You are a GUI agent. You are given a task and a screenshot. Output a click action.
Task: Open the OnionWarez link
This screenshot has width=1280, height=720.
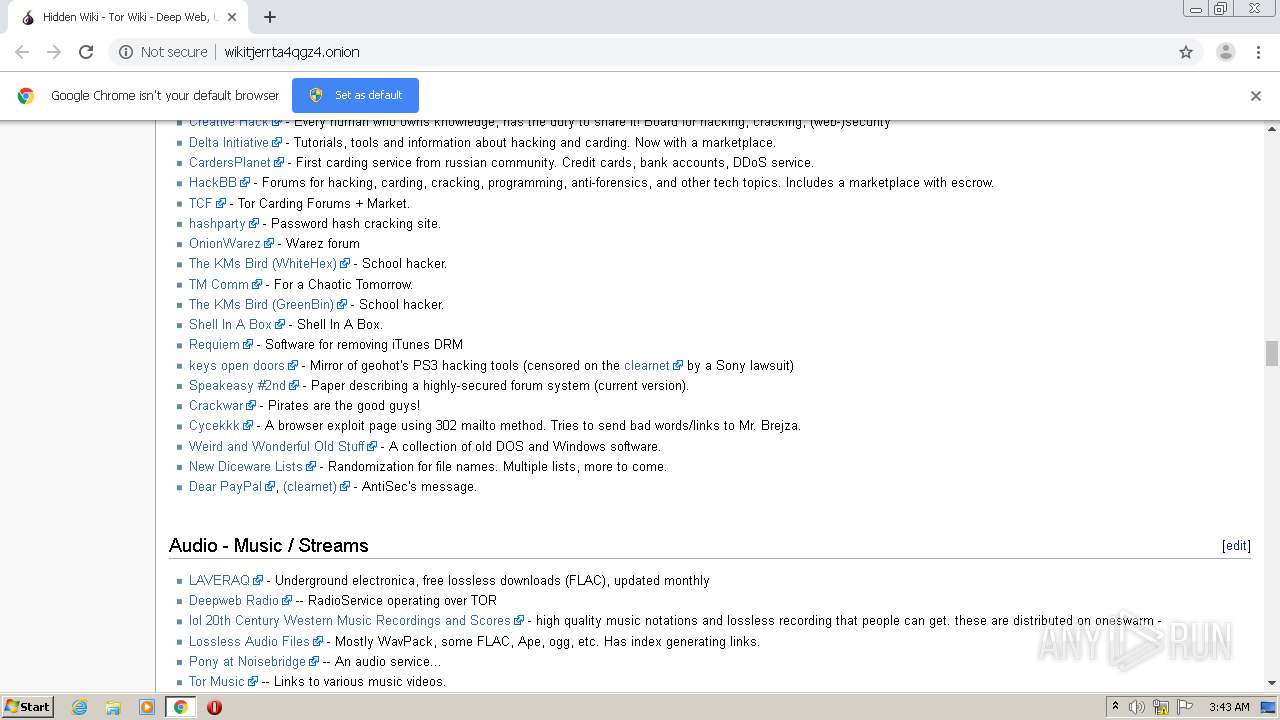point(225,243)
